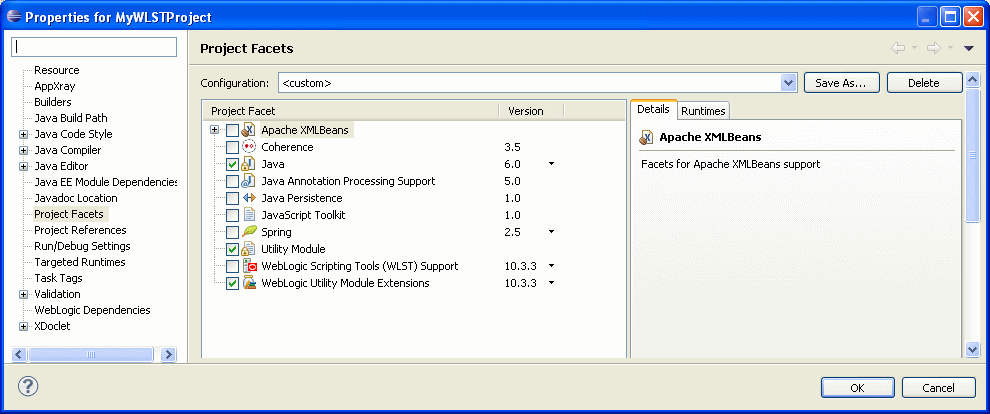The width and height of the screenshot is (990, 414).
Task: Open the back history dropdown arrow
Action: [x=914, y=49]
